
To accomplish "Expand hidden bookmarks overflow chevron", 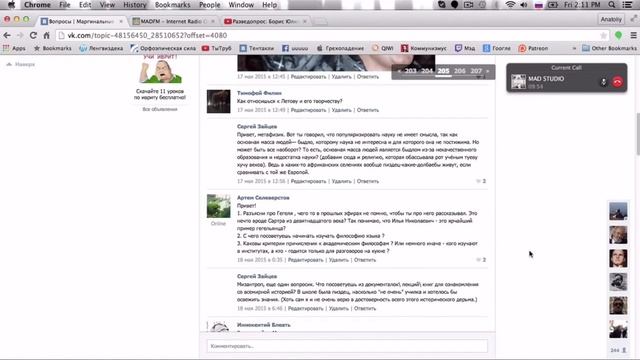I will pos(574,48).
